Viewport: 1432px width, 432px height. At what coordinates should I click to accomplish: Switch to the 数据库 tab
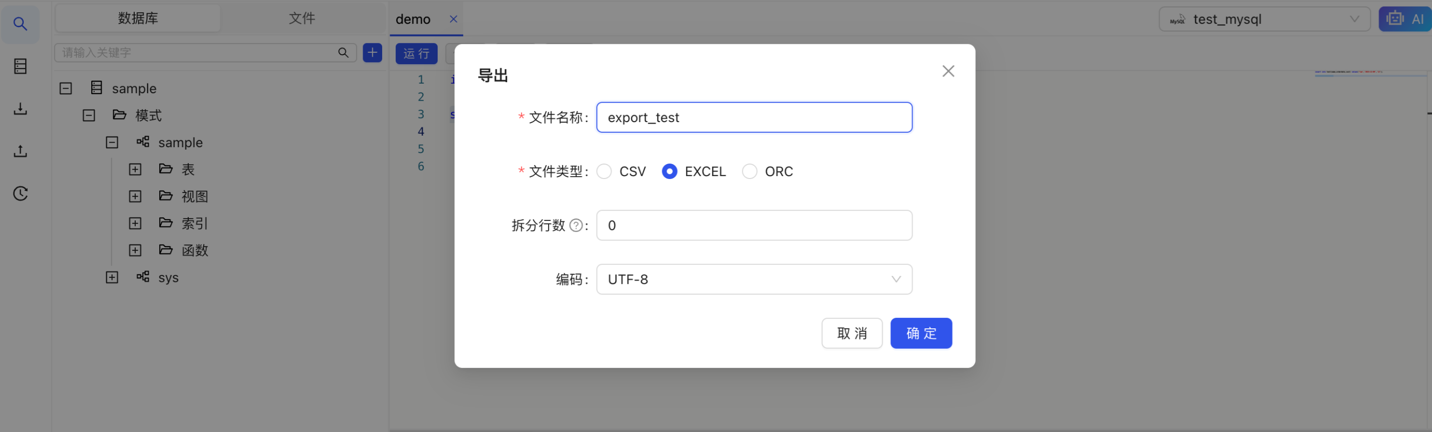click(138, 18)
